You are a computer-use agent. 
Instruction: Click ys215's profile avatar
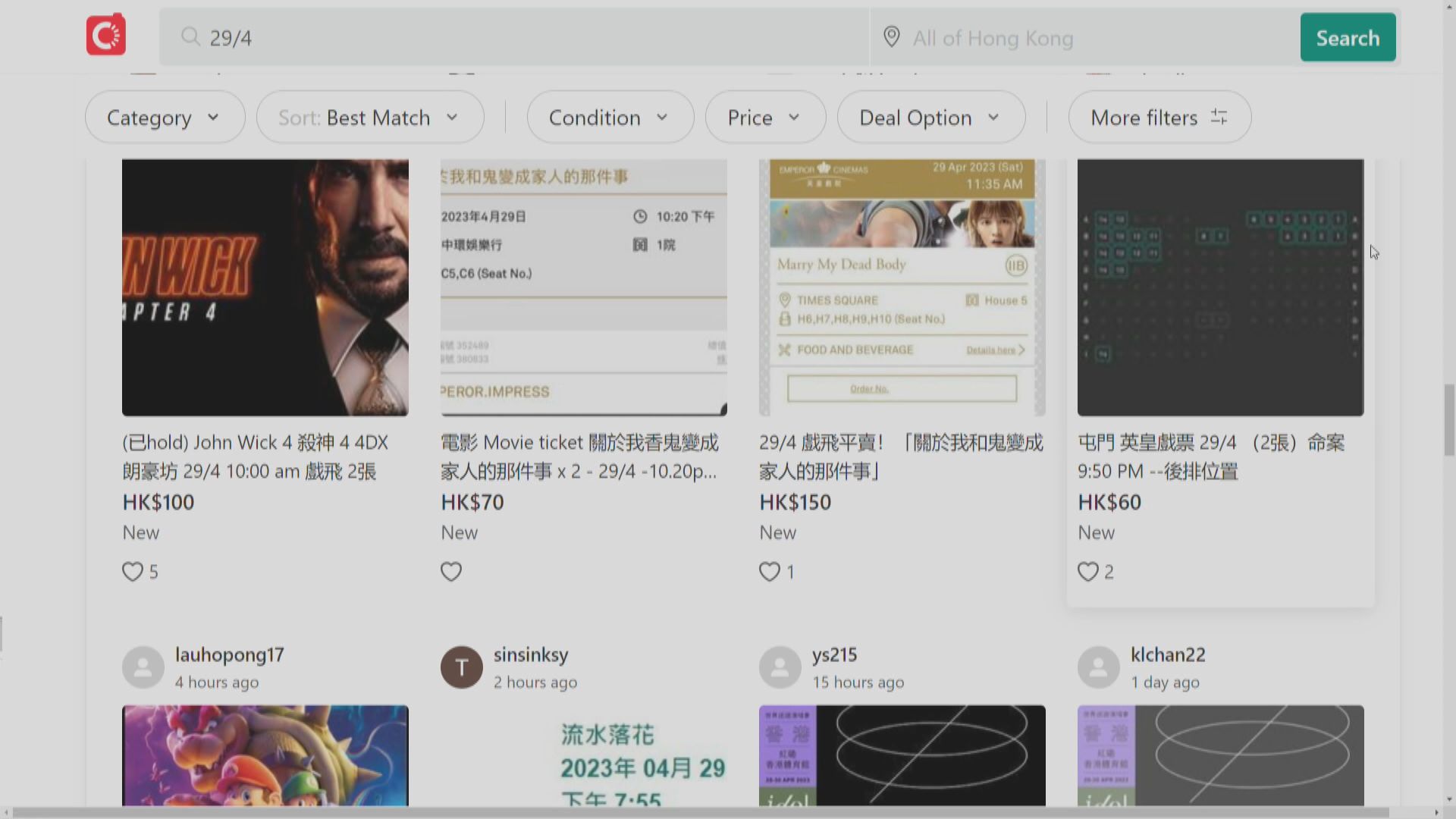[780, 667]
